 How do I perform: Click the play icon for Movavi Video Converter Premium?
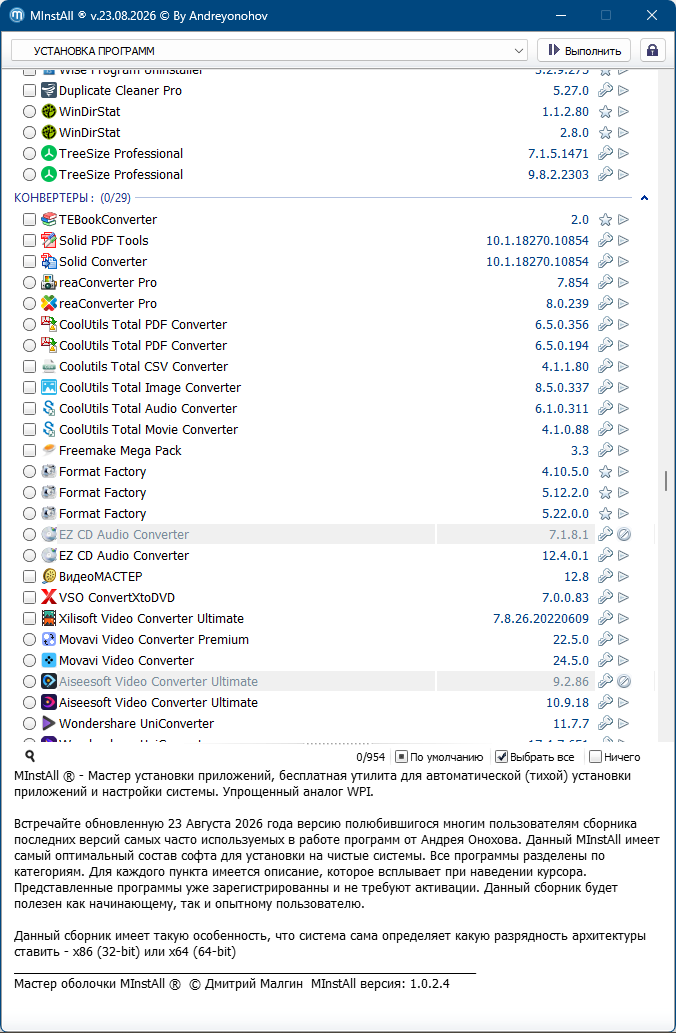[623, 640]
